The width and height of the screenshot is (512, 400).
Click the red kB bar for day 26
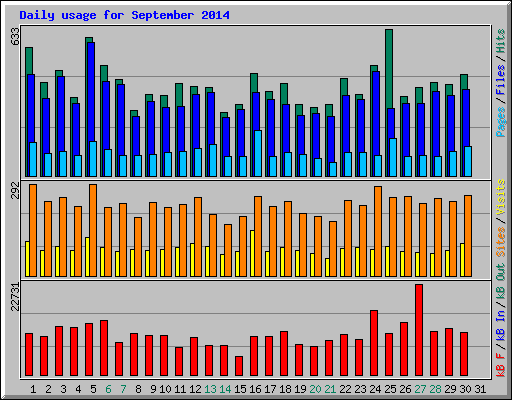pos(404,349)
